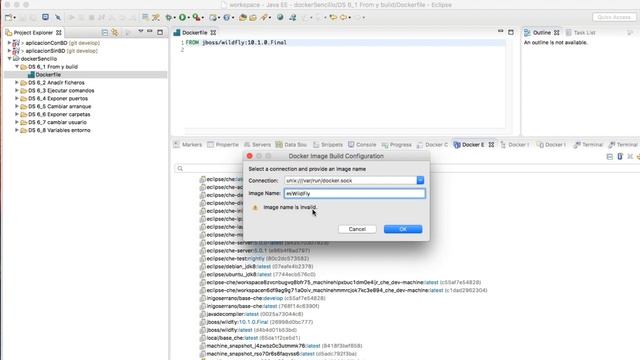The height and width of the screenshot is (360, 640).
Task: Click the web browser globe icon
Action: [x=280, y=17]
